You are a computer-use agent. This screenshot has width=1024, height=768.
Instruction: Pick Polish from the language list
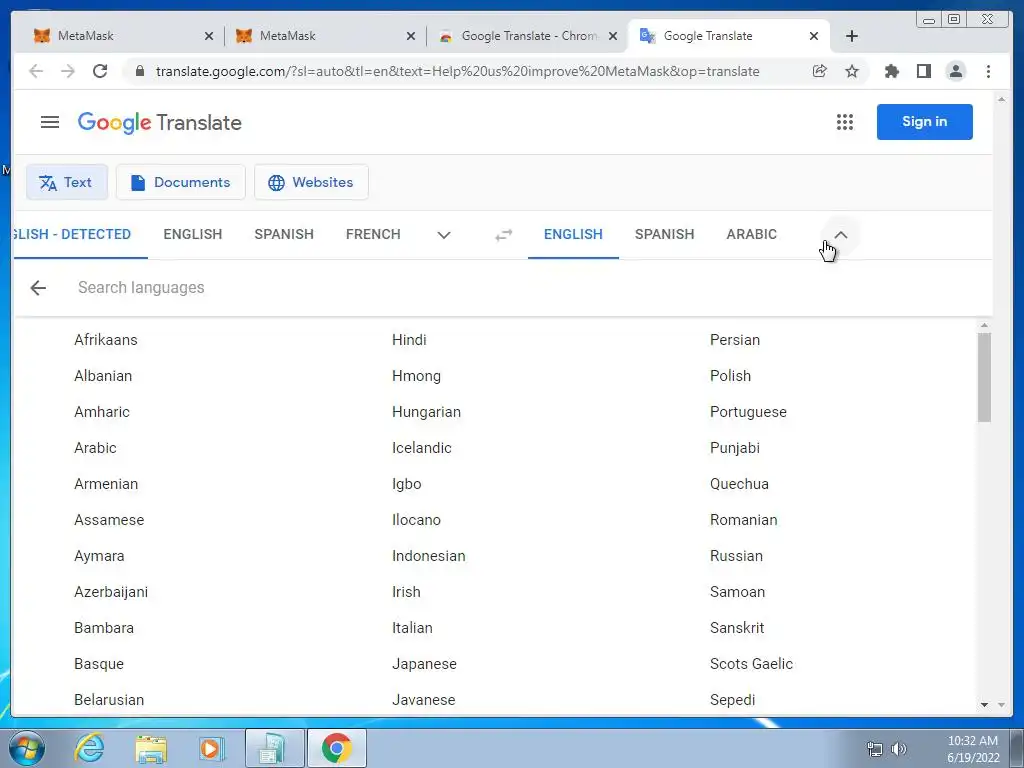(x=730, y=376)
